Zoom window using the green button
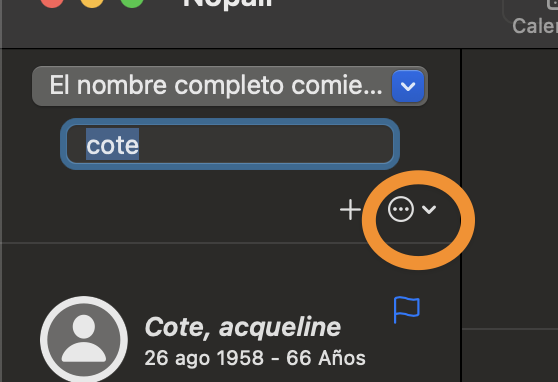Screen dimensions: 558x382 pos(132,3)
